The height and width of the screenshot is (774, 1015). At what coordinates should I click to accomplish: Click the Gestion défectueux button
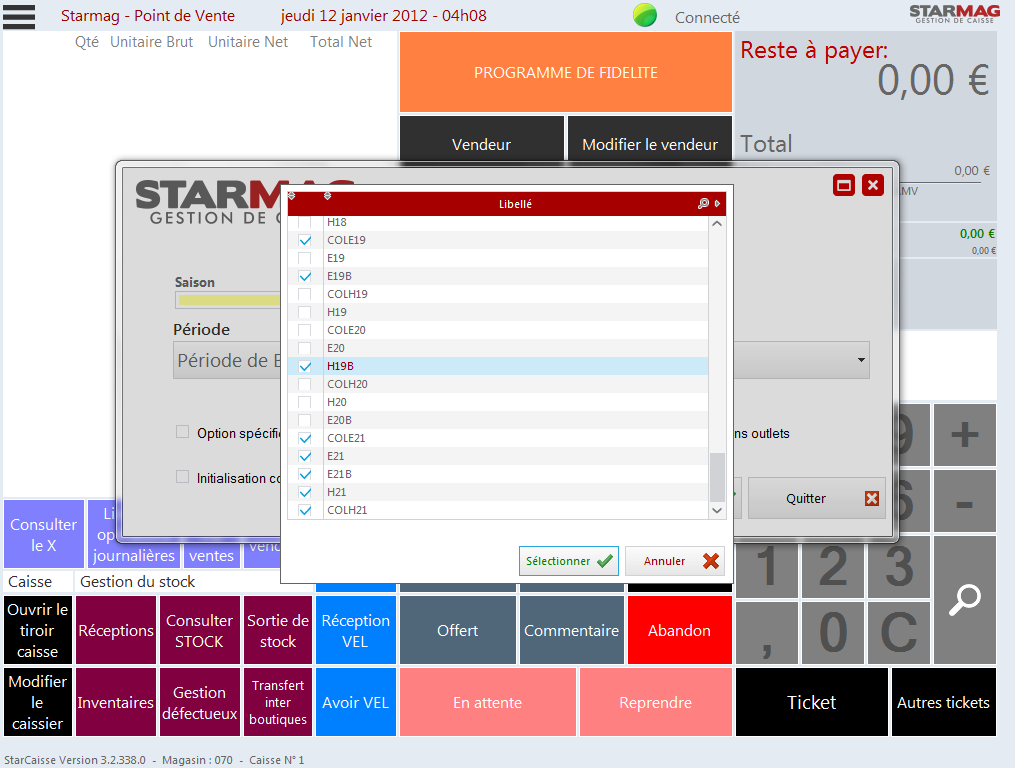[x=199, y=702]
